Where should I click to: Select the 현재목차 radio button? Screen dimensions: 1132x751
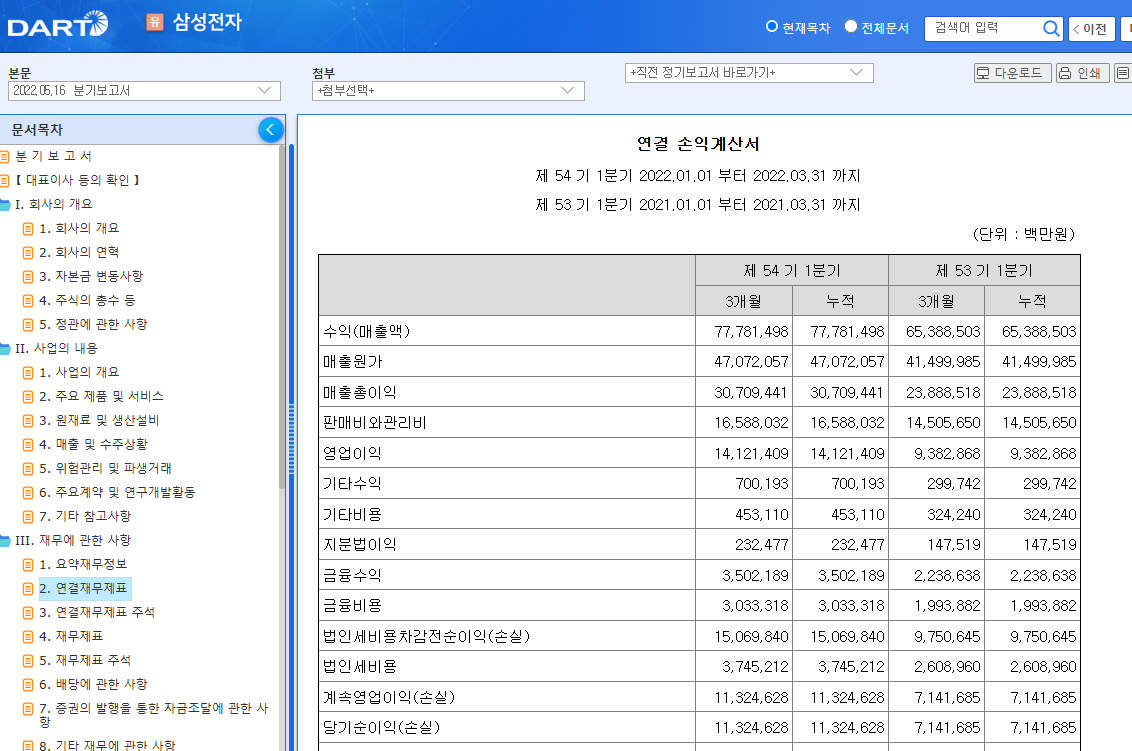pyautogui.click(x=772, y=28)
